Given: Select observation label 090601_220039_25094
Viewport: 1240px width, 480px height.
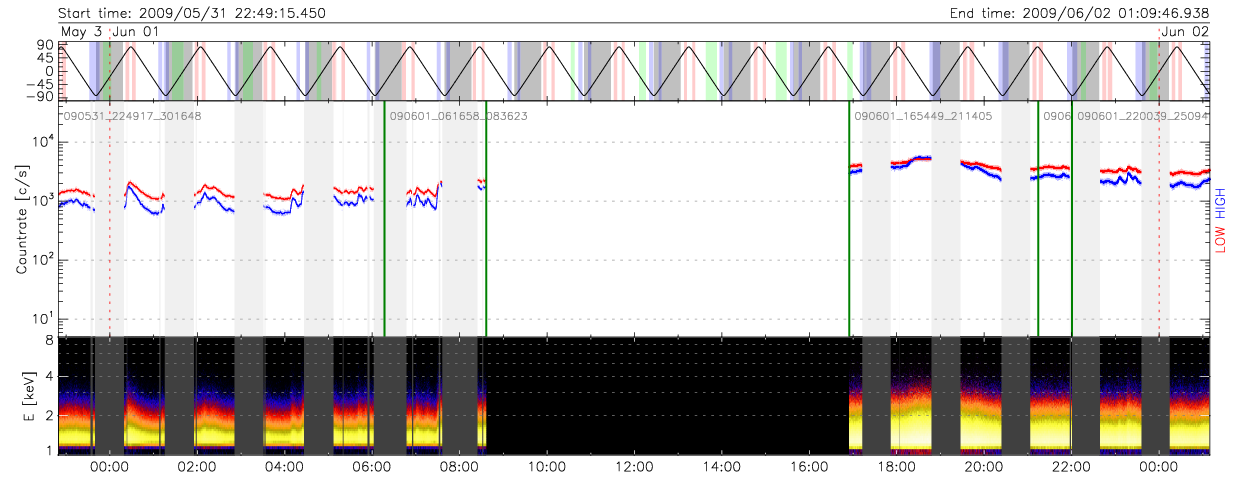Looking at the screenshot, I should click(x=1143, y=116).
